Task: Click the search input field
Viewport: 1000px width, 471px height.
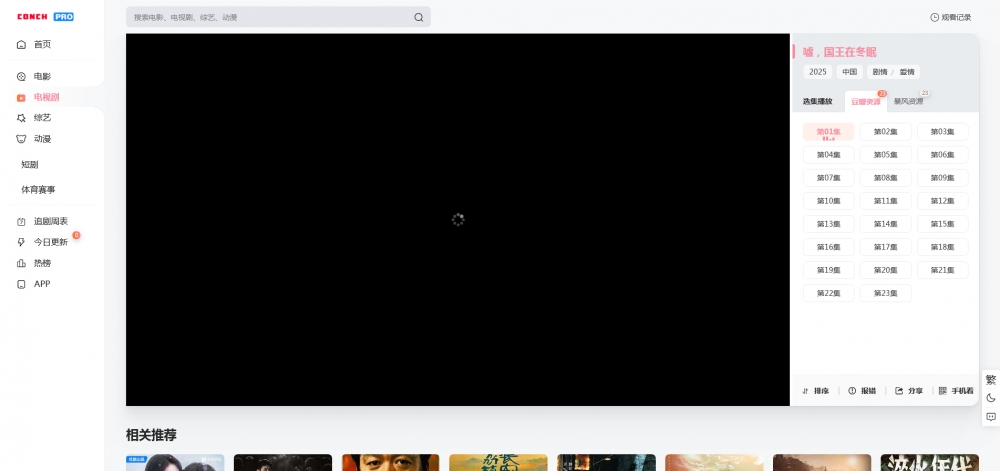Action: tap(270, 17)
